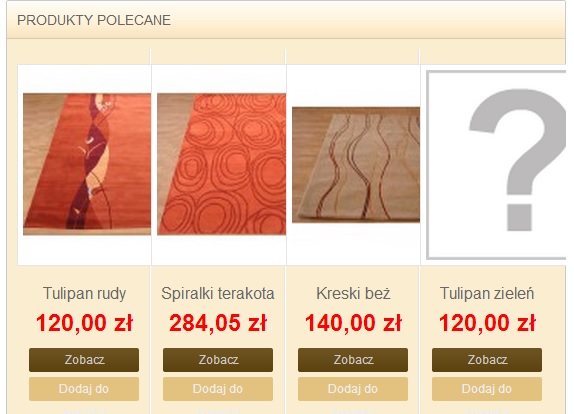Click the 284,05 zł price
The height and width of the screenshot is (414, 574).
218,323
